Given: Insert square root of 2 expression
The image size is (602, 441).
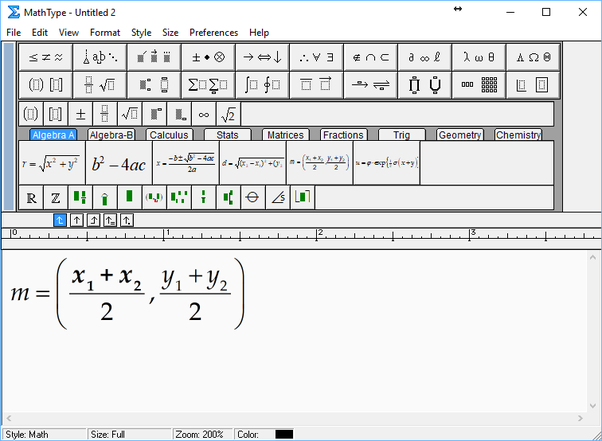Looking at the screenshot, I should [x=228, y=114].
